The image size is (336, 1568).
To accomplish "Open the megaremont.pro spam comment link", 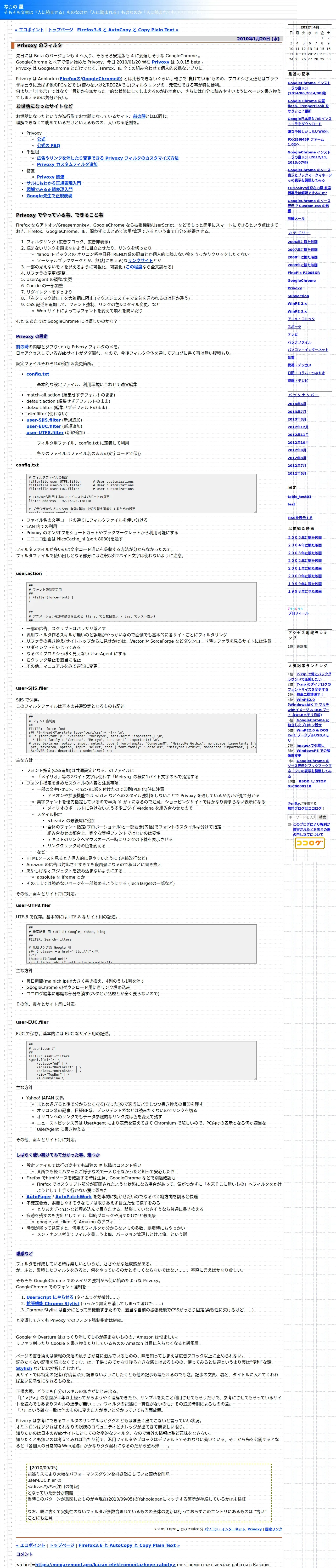I will pyautogui.click(x=105, y=1564).
